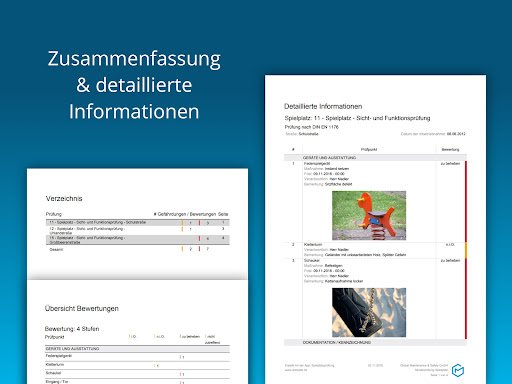The height and width of the screenshot is (384, 512).
Task: Select row '11 - Spielplatz' in Verzeichnis table
Action: pos(138,222)
